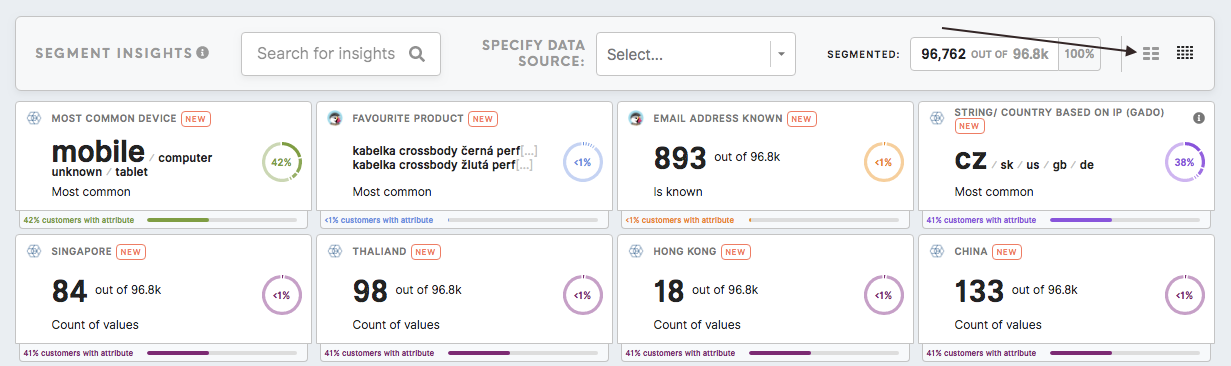Click the 38% donut on Country card
Image resolution: width=1231 pixels, height=366 pixels.
pos(1185,162)
